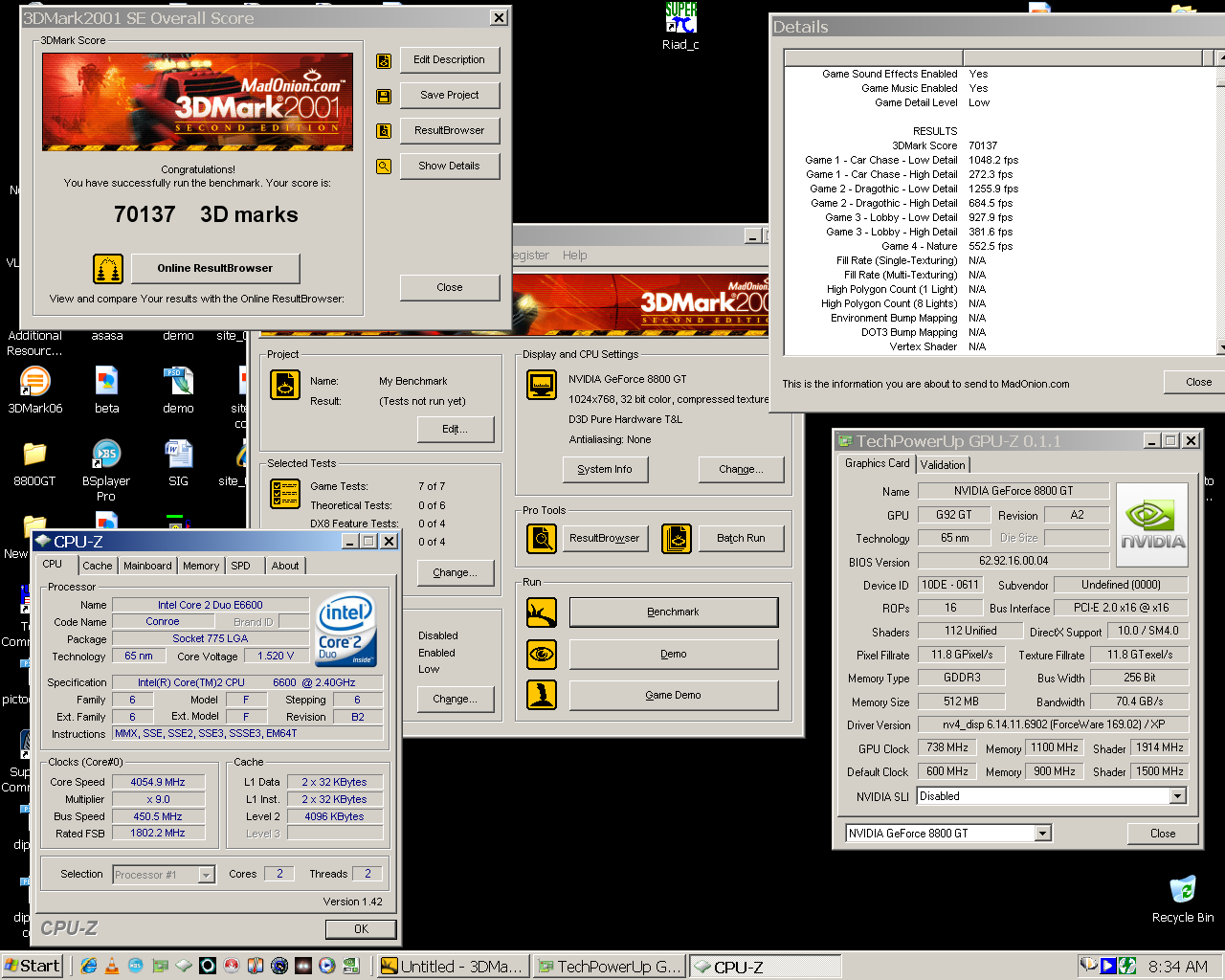
Task: Click the Start button
Action: (32, 966)
